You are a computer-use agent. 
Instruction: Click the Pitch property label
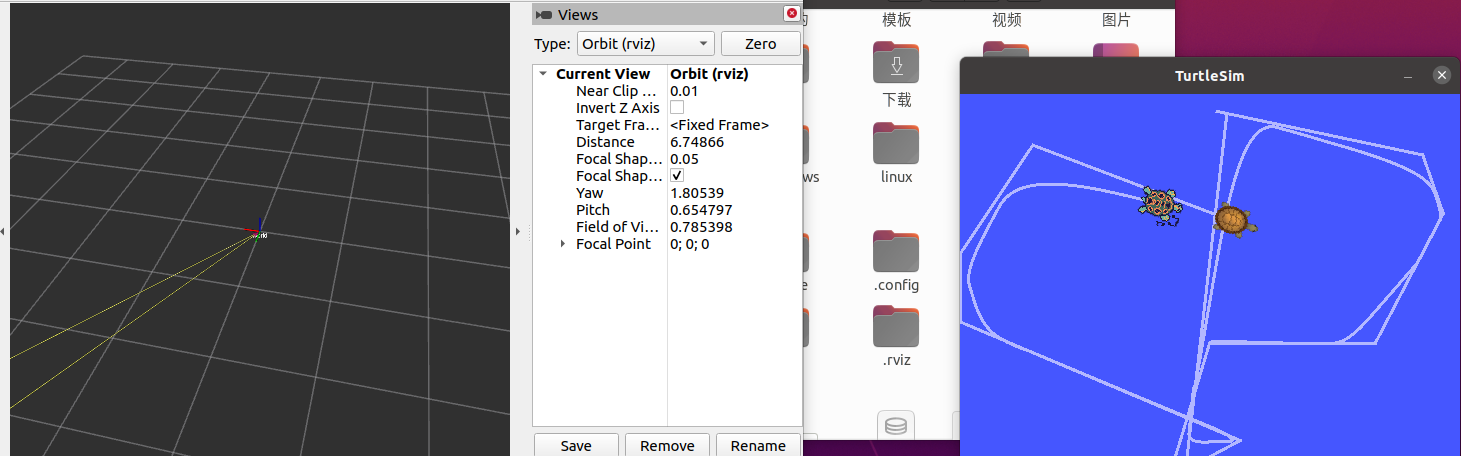[x=593, y=210]
